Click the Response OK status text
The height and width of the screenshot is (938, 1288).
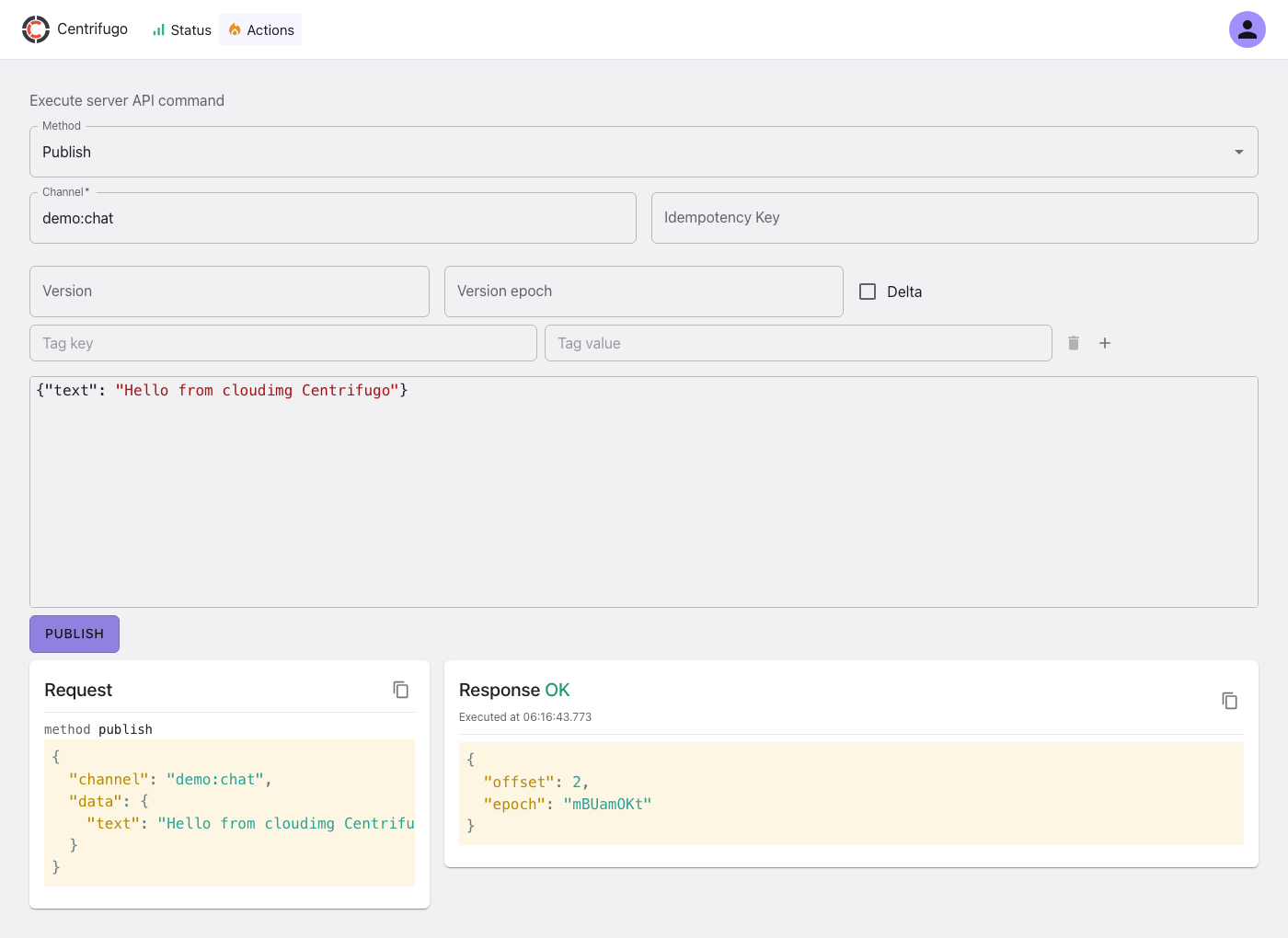(x=558, y=690)
